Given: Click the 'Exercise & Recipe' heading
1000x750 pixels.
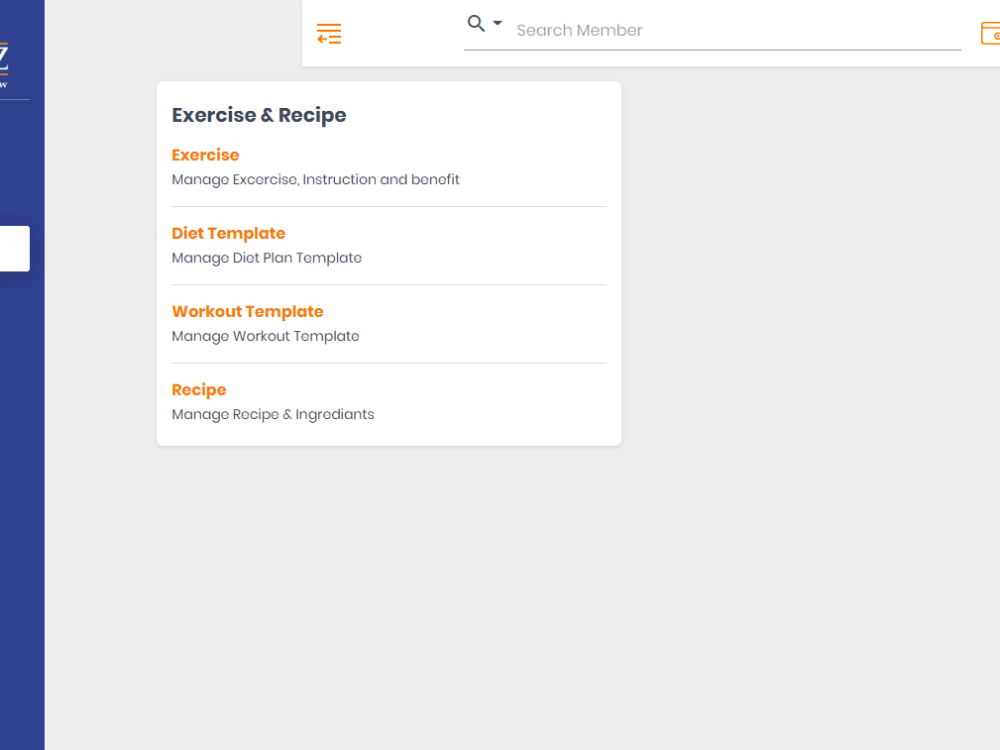Looking at the screenshot, I should click(x=259, y=115).
